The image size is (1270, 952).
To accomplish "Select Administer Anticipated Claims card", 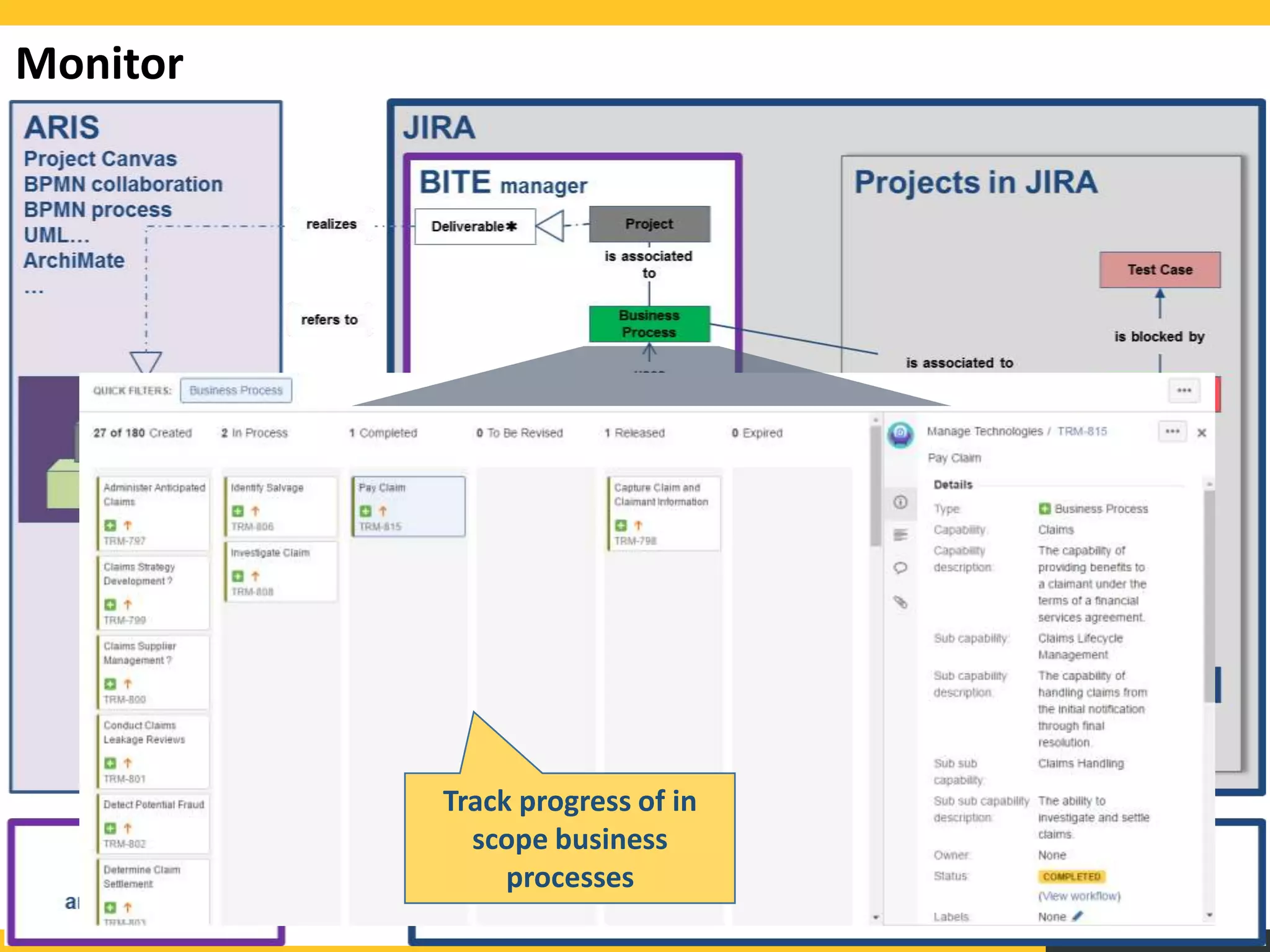I will (x=153, y=513).
